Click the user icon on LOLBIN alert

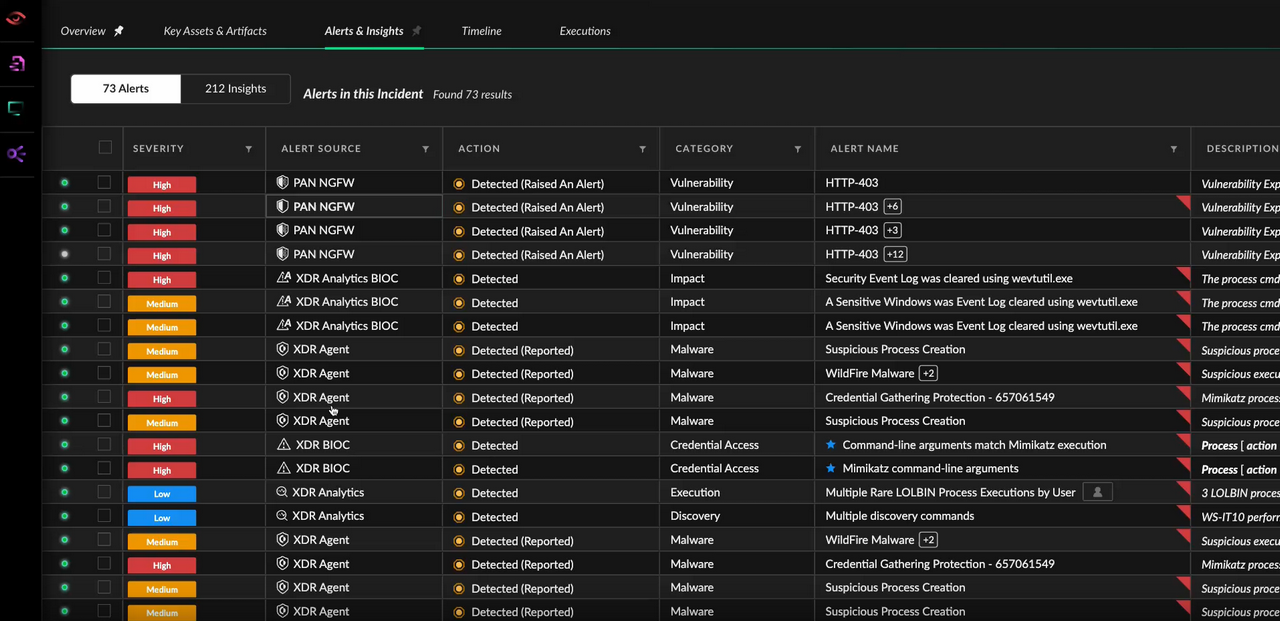point(1097,492)
